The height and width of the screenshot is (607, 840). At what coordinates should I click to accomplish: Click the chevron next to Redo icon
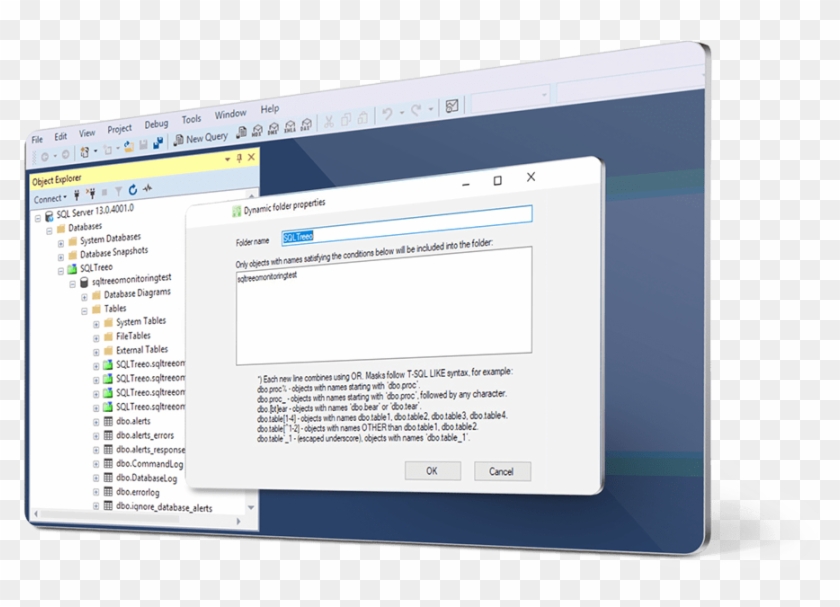point(432,110)
